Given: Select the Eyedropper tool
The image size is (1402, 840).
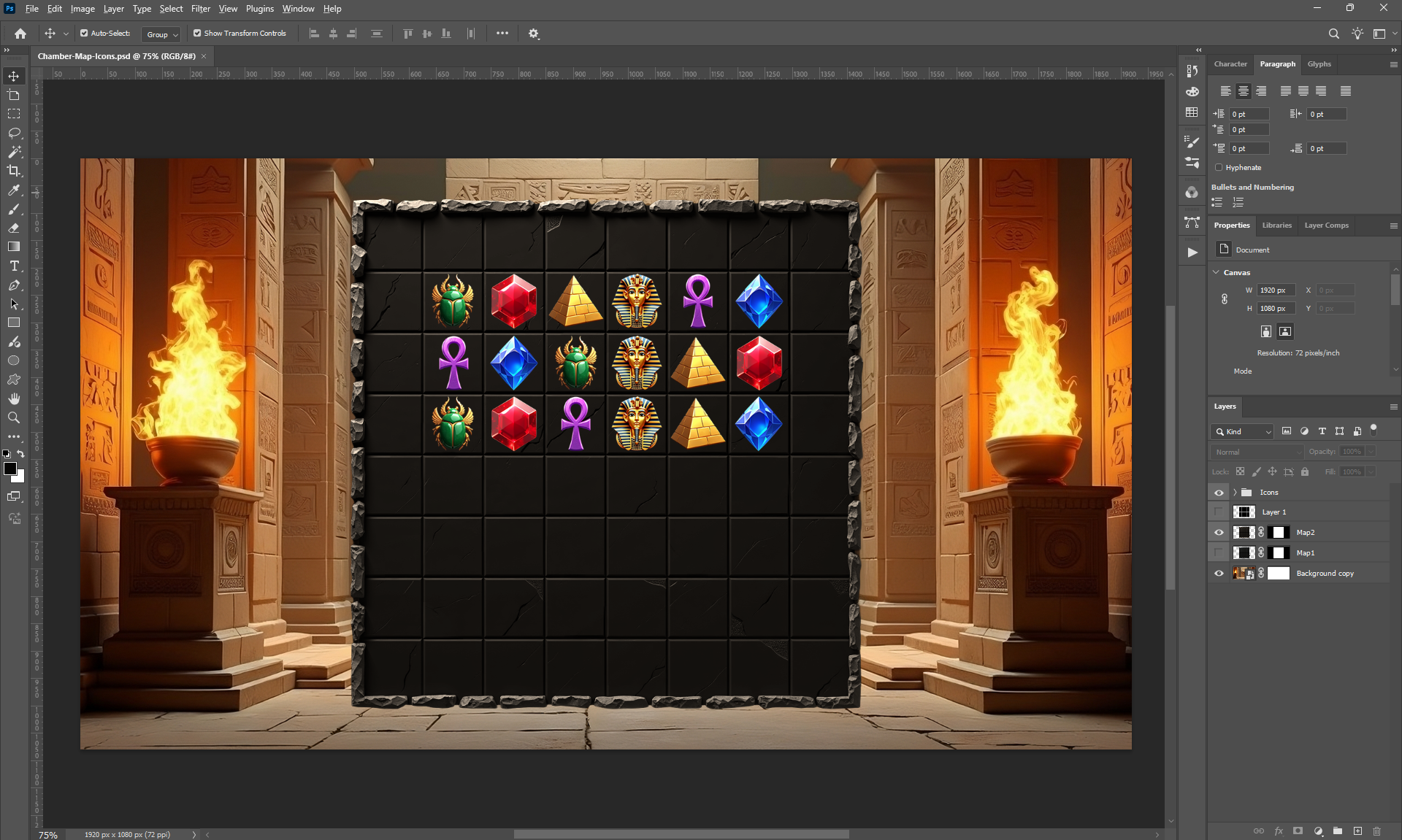Looking at the screenshot, I should coord(14,190).
